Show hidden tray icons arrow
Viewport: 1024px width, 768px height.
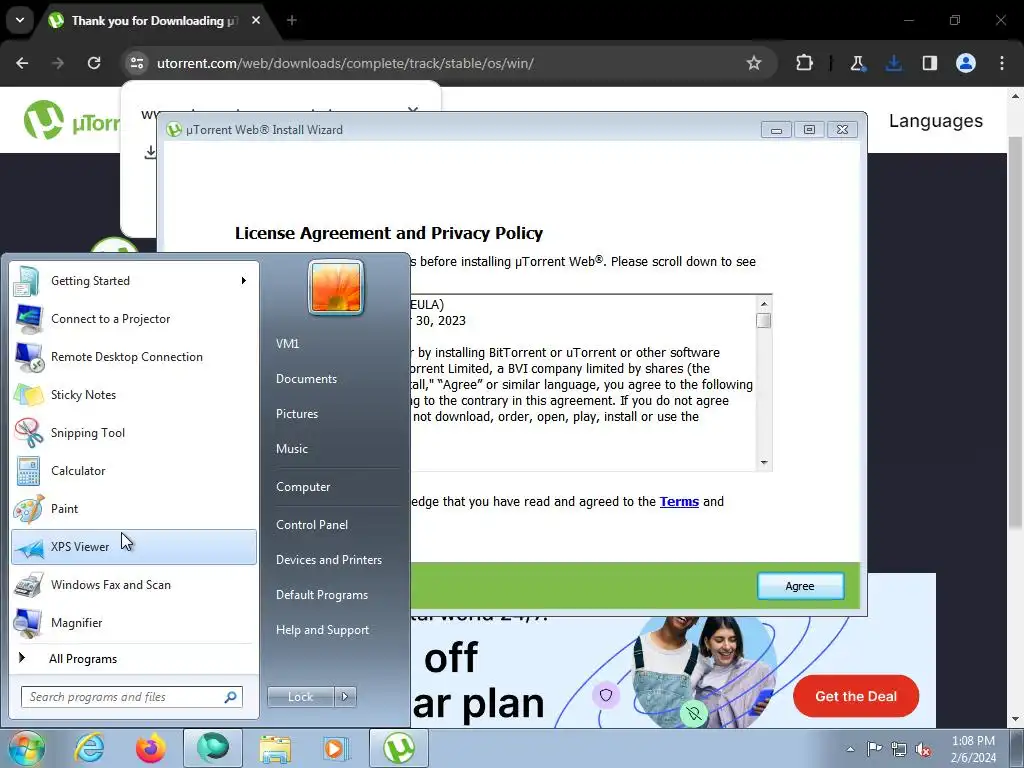850,749
